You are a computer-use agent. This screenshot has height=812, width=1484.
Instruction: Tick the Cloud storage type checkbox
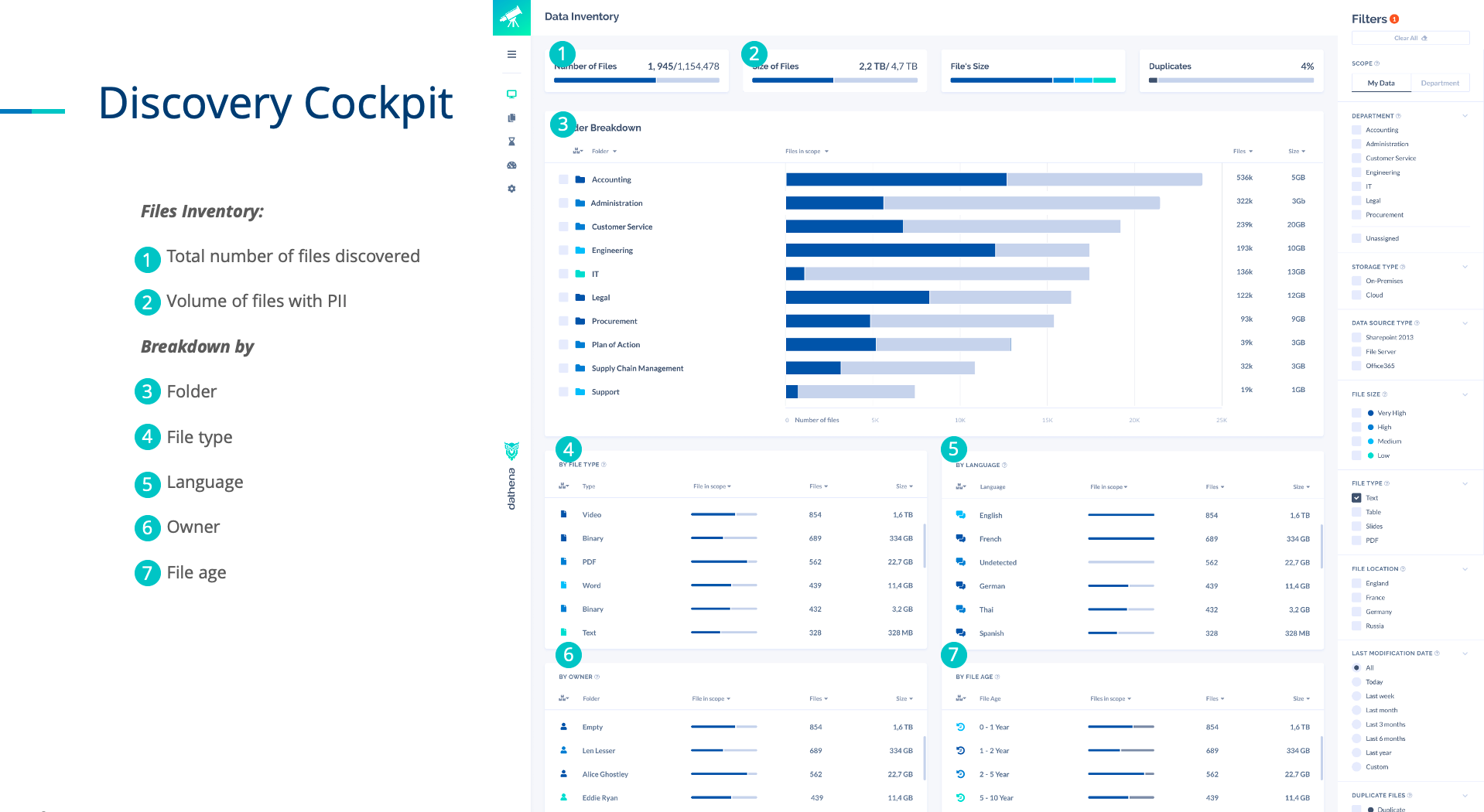tap(1356, 295)
